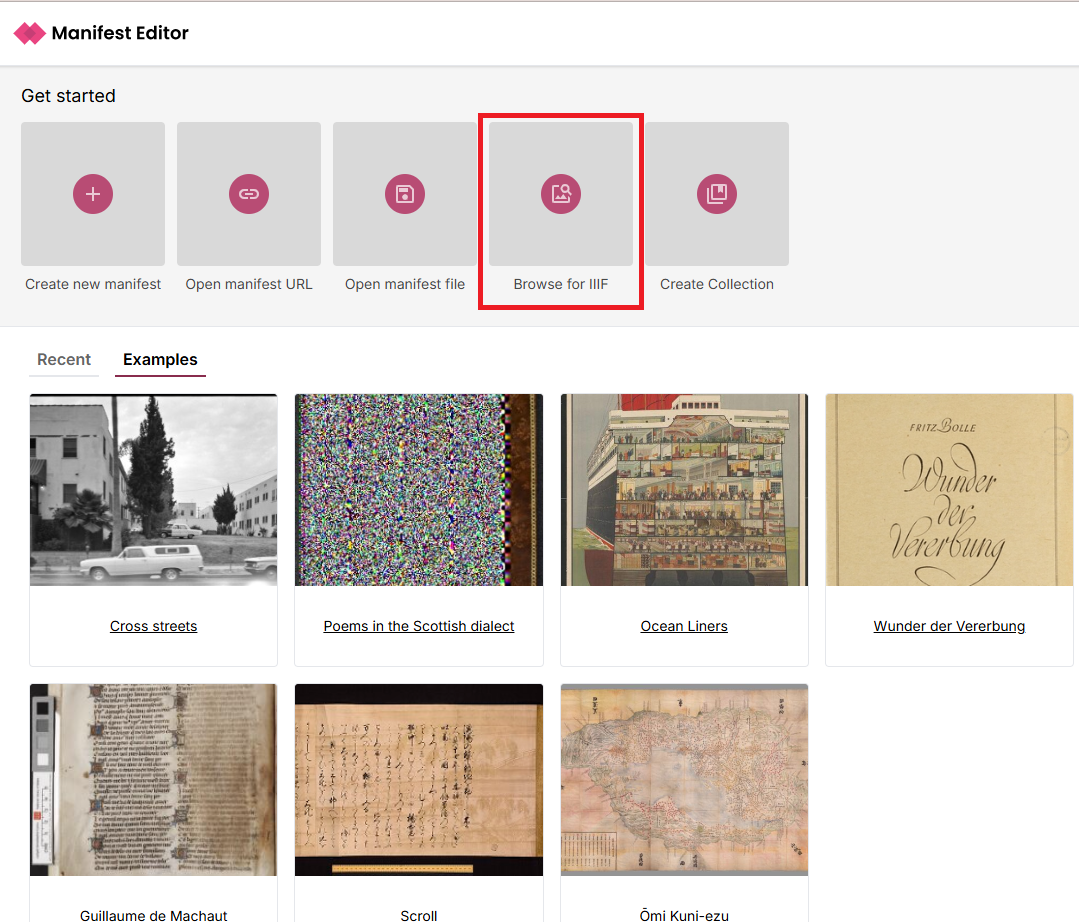Click the Wunder der Vererbung title link
Screen dimensions: 1079x922
click(949, 627)
